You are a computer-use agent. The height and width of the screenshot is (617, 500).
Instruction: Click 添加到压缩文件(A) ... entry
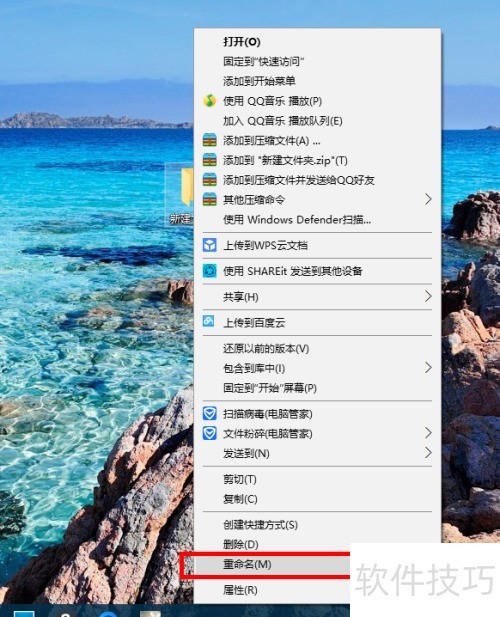pos(317,140)
